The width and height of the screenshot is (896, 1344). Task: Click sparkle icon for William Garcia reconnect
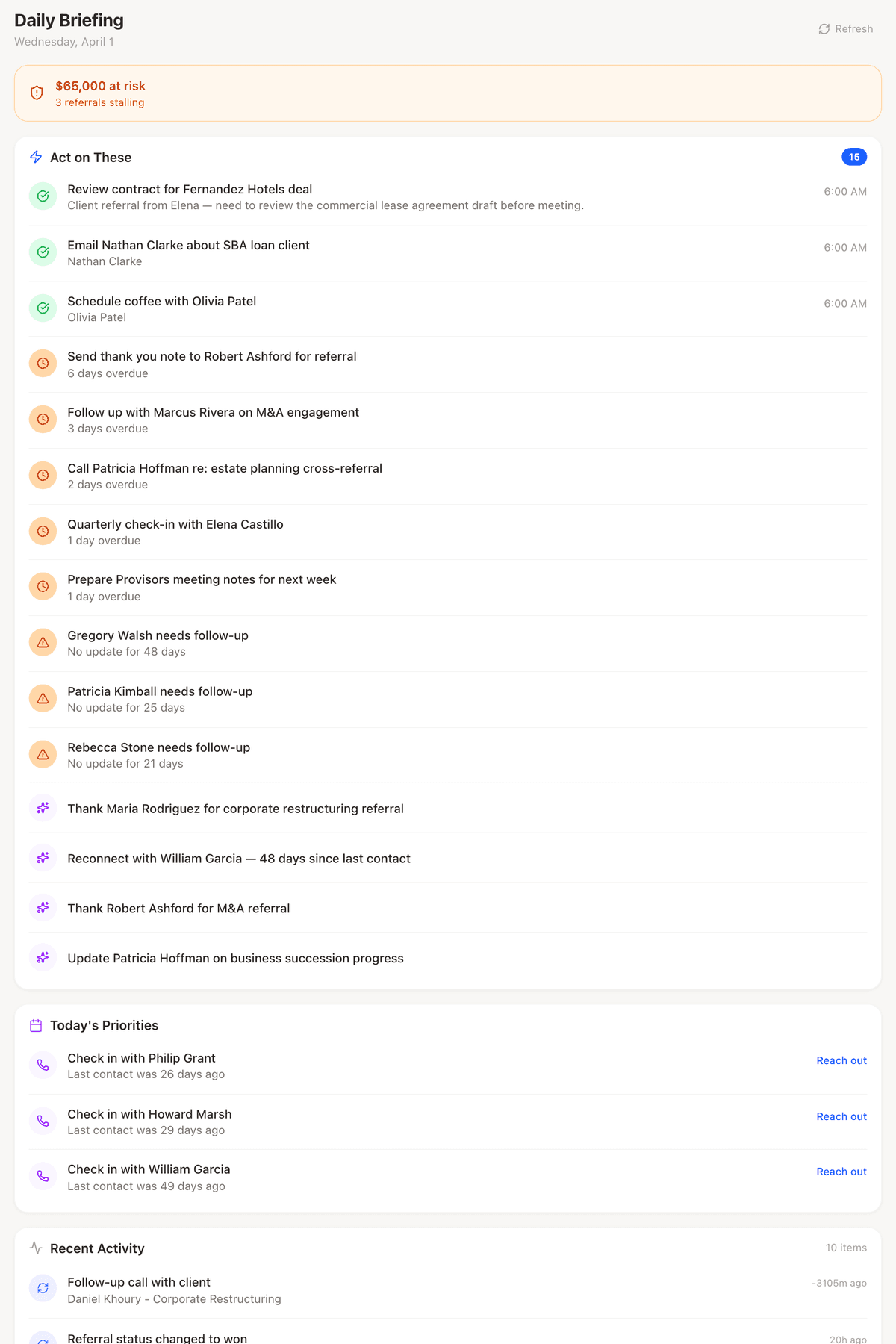pyautogui.click(x=43, y=858)
